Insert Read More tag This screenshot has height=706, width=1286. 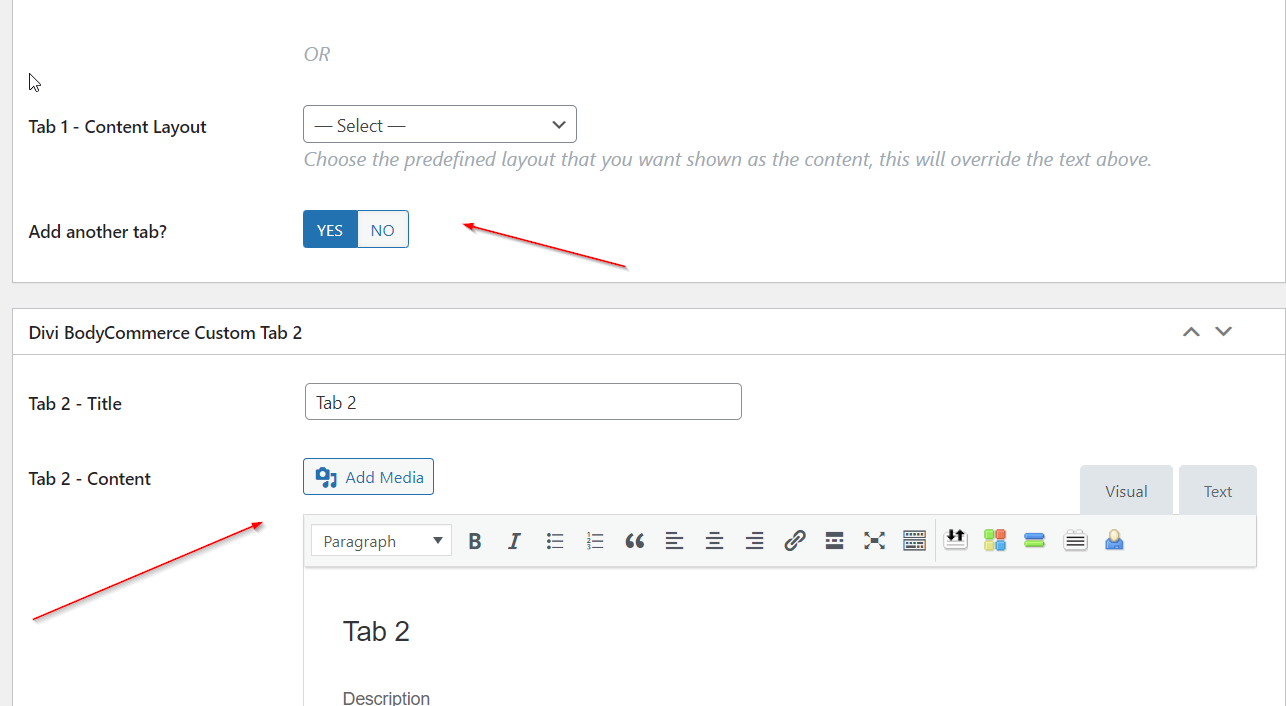tap(835, 541)
